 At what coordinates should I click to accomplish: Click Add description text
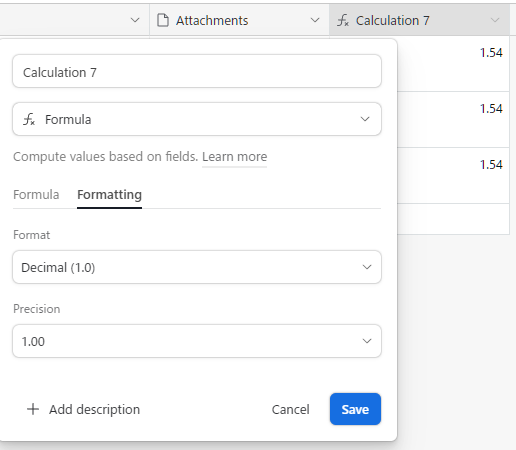pyautogui.click(x=94, y=409)
